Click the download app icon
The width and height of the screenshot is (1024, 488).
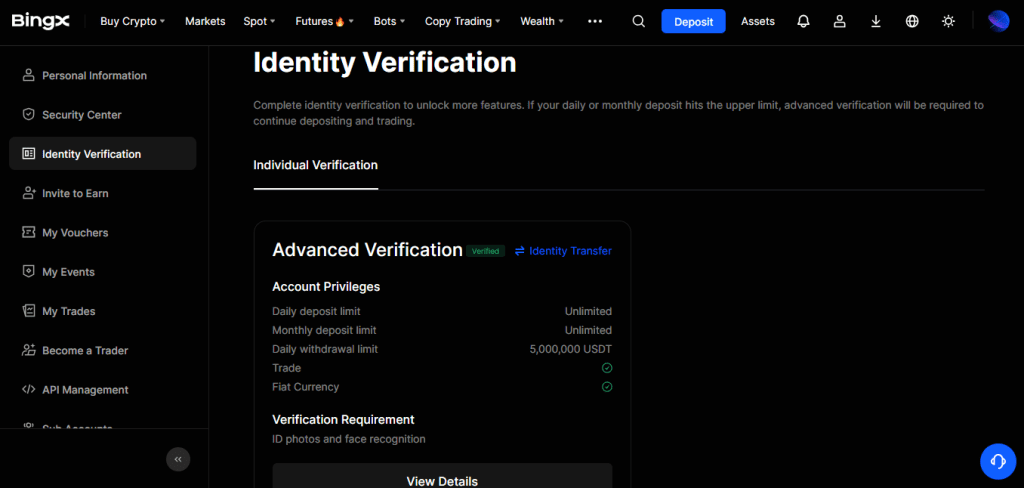pos(876,22)
